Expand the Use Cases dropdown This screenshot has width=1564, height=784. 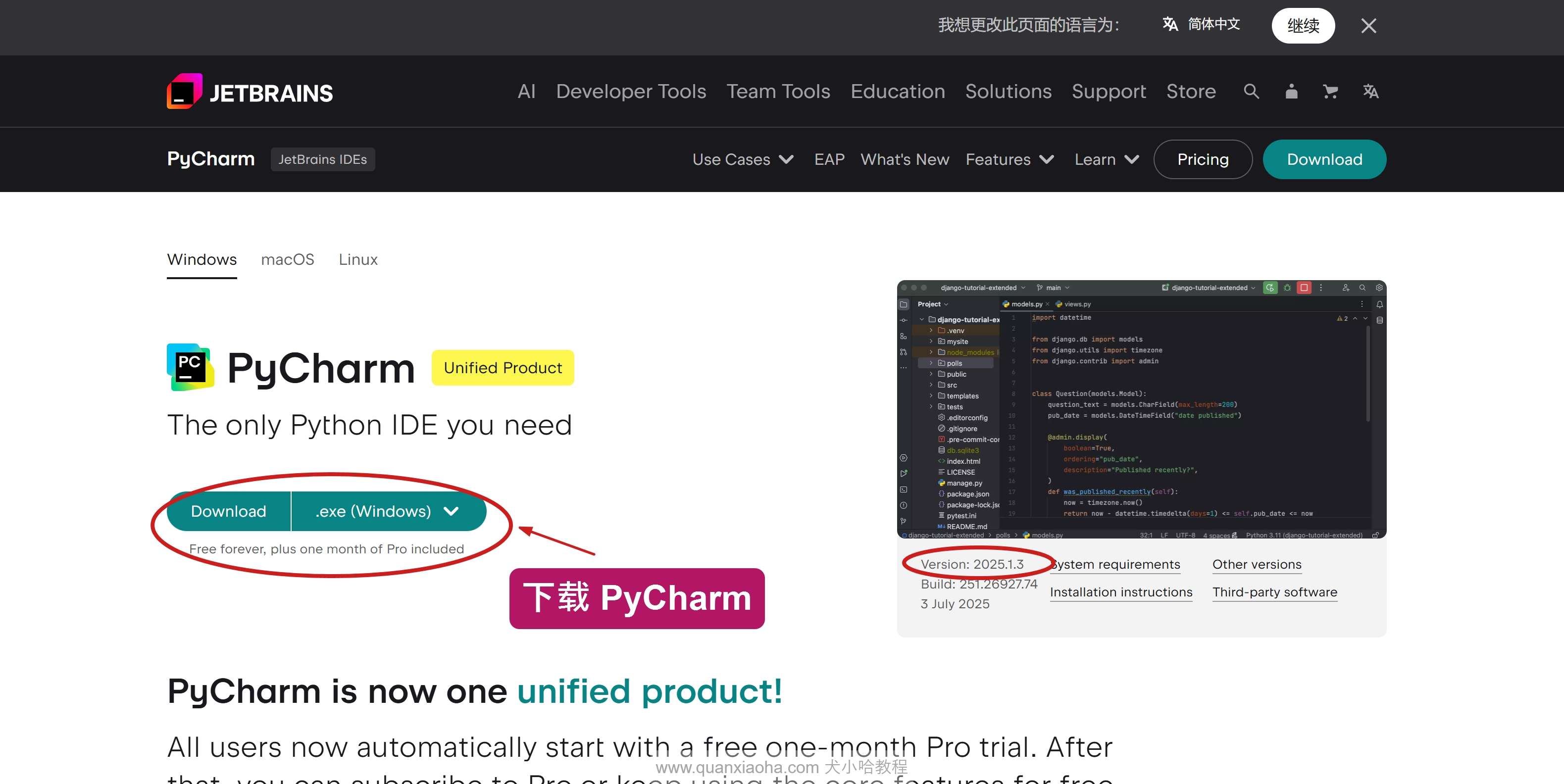(x=743, y=159)
